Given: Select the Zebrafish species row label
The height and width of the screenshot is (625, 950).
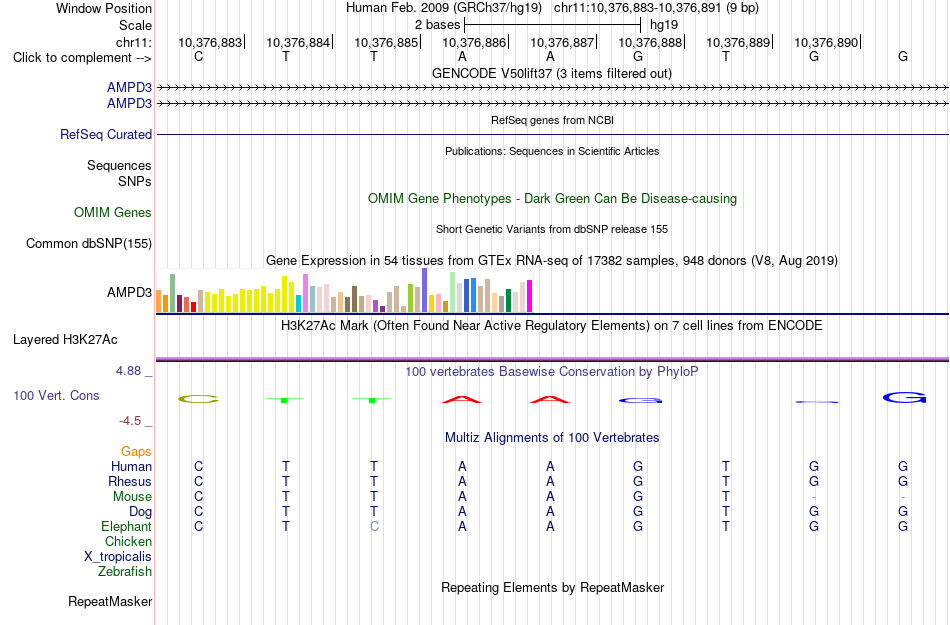Looking at the screenshot, I should pos(125,571).
